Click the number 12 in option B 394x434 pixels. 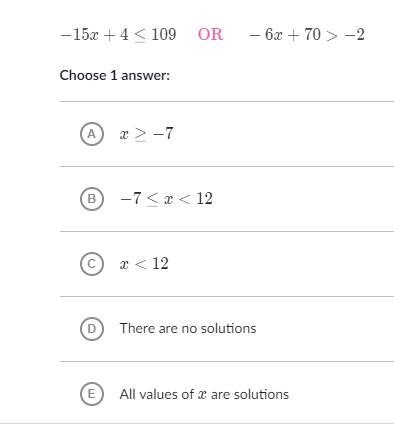click(x=204, y=199)
